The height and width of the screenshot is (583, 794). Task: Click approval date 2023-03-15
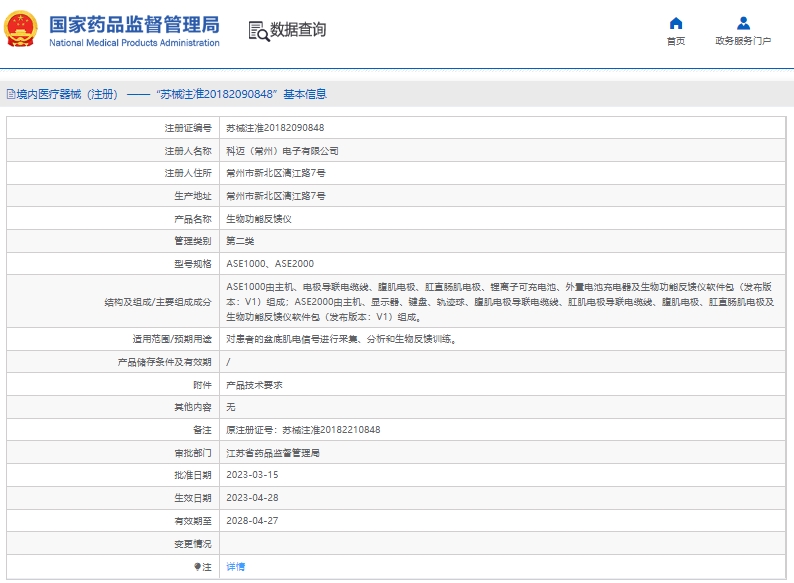[252, 475]
